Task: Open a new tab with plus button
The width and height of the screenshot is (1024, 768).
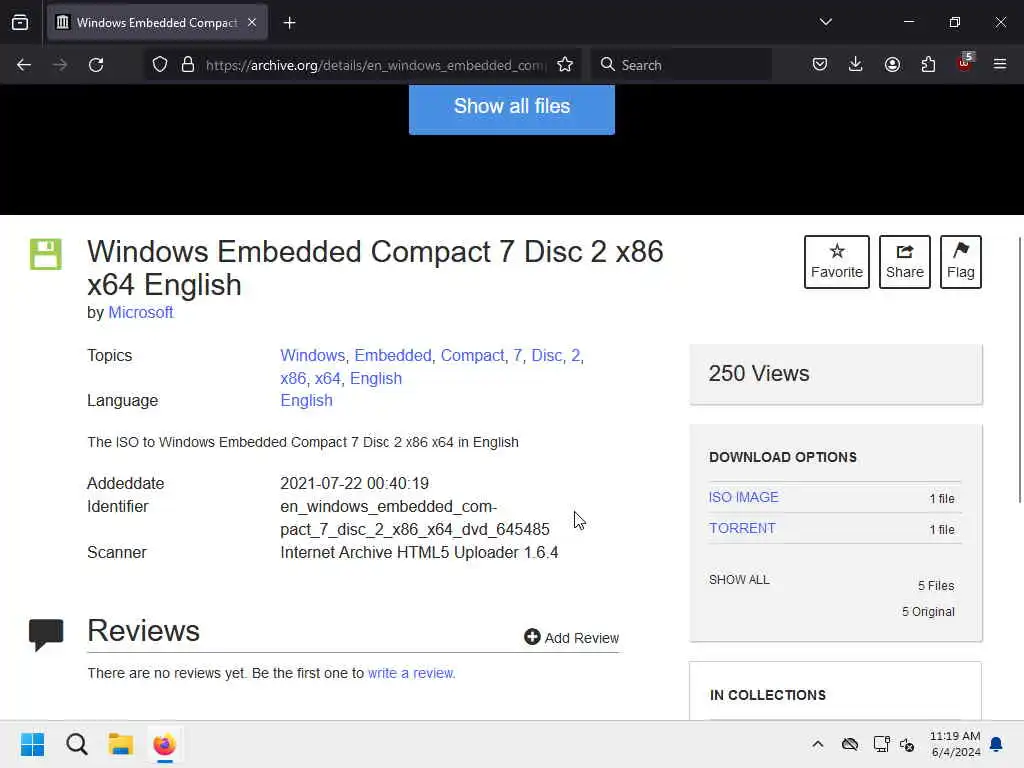Action: (x=289, y=23)
